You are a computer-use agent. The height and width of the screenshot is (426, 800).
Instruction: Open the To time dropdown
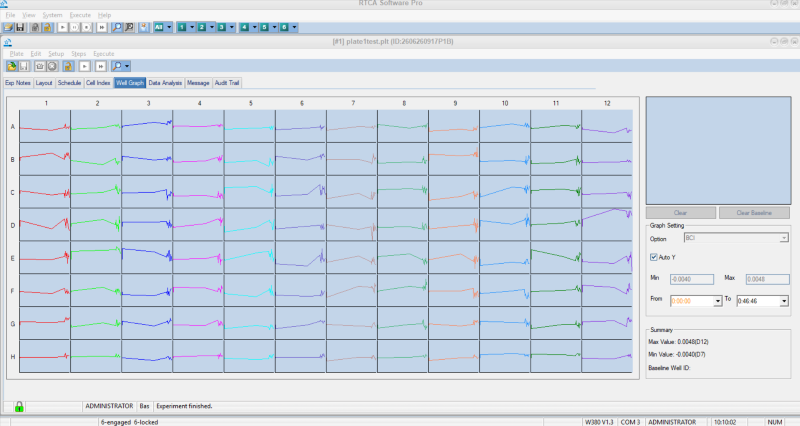point(784,302)
